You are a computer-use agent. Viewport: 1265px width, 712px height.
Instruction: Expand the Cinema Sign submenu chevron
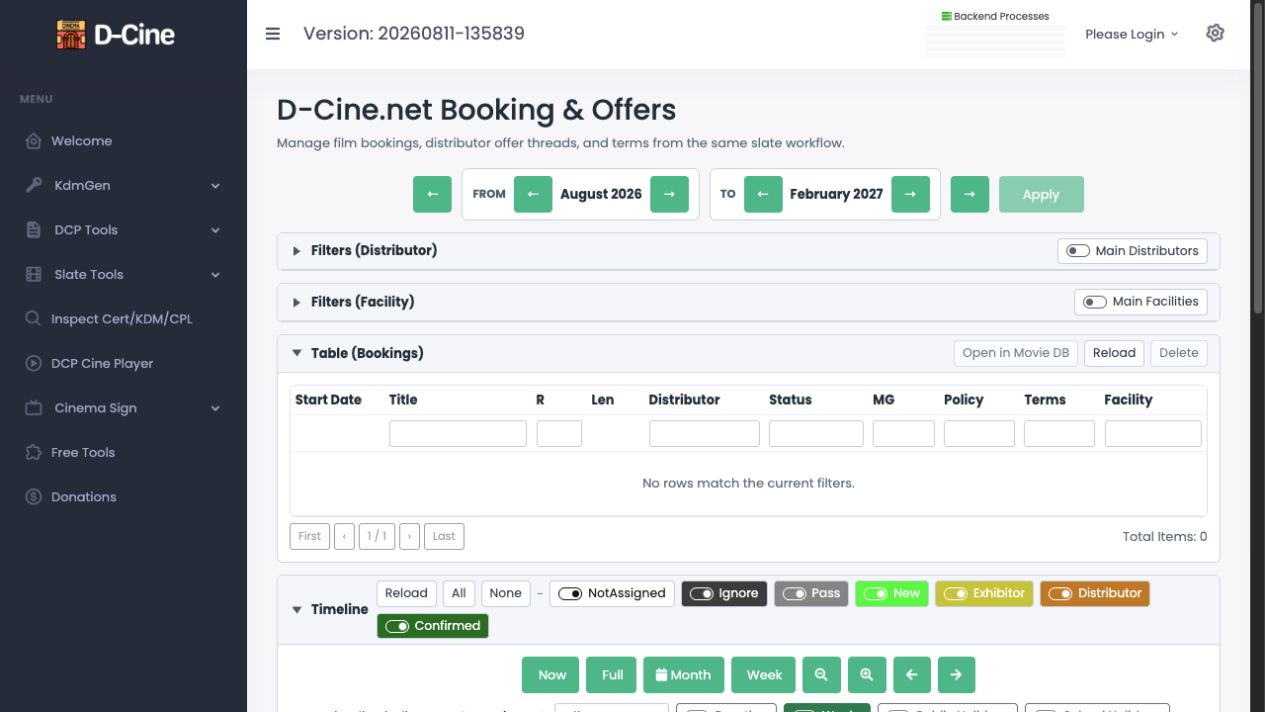tap(215, 408)
